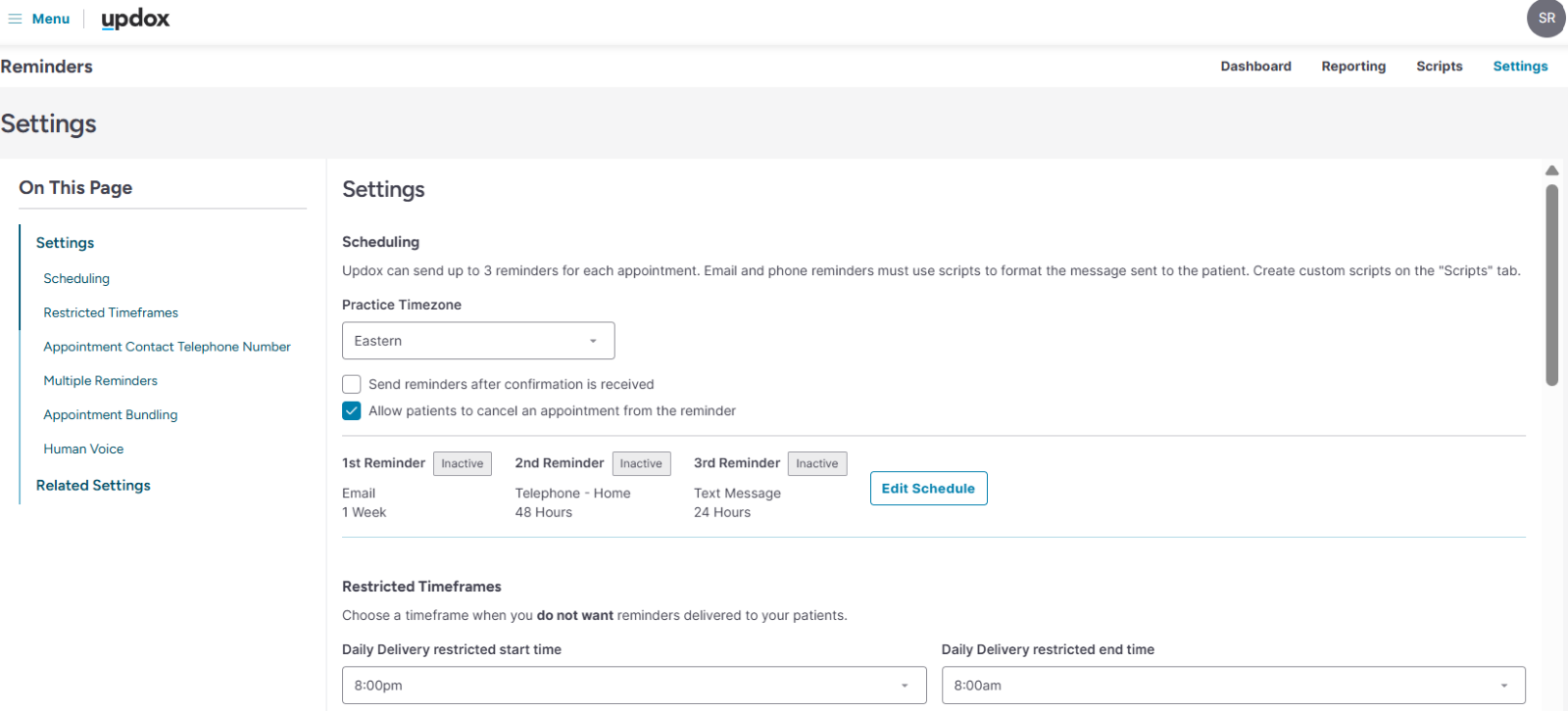Click the vertical page scrollbar
The width and height of the screenshot is (1568, 711).
1551,284
